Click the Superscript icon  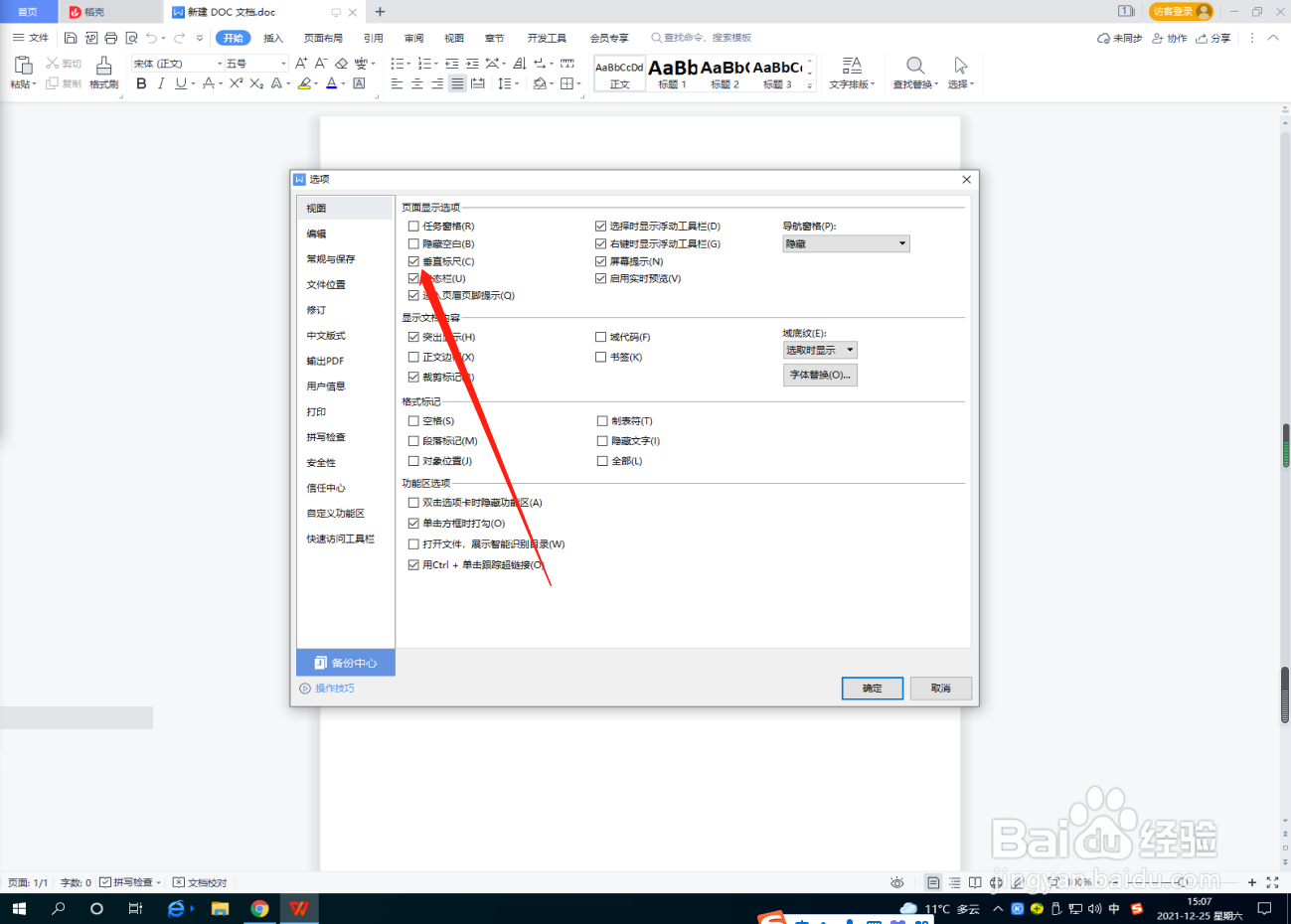pos(236,83)
